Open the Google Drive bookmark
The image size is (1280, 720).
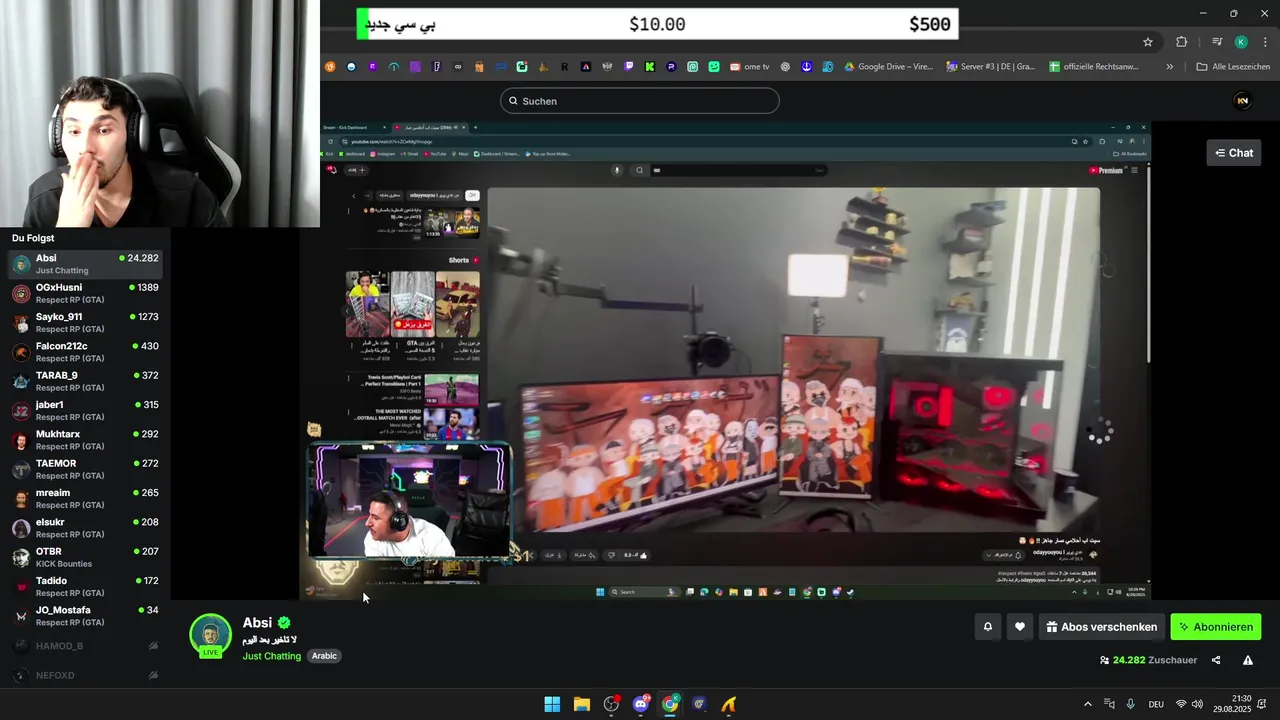click(x=888, y=67)
